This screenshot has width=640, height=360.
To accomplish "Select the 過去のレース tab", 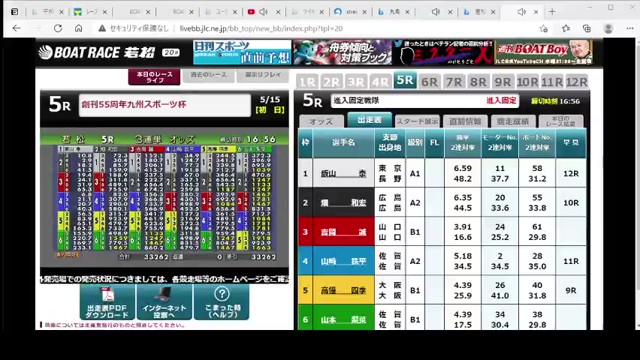I will pos(208,76).
